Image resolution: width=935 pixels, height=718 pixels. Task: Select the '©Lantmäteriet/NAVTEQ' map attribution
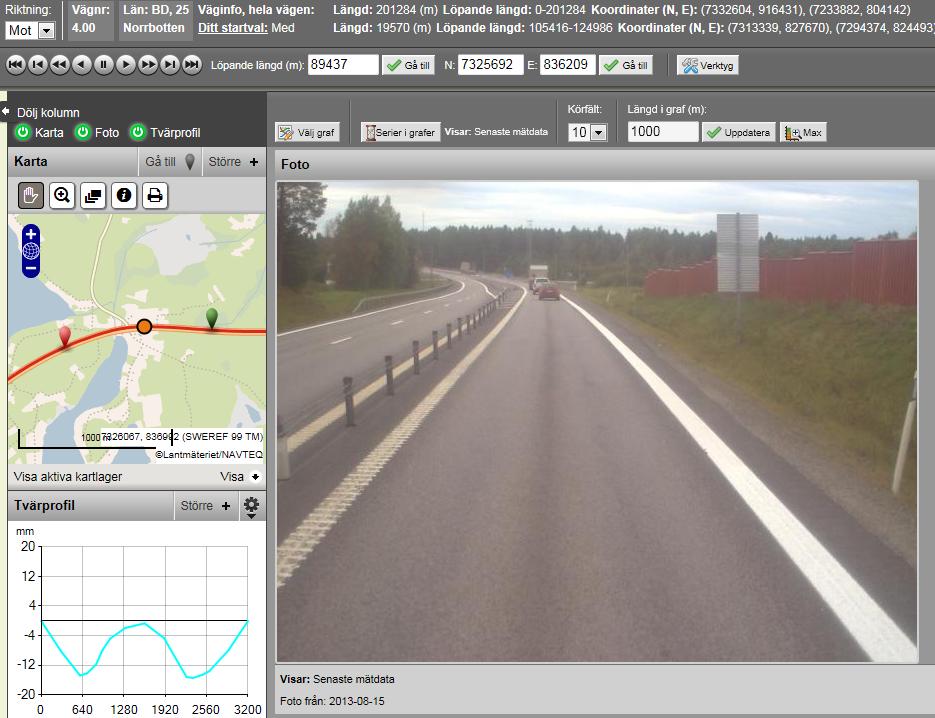(x=209, y=454)
